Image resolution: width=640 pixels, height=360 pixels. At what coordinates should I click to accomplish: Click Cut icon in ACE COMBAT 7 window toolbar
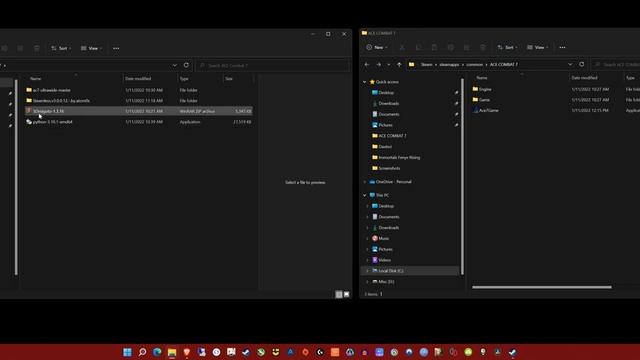(x=402, y=47)
